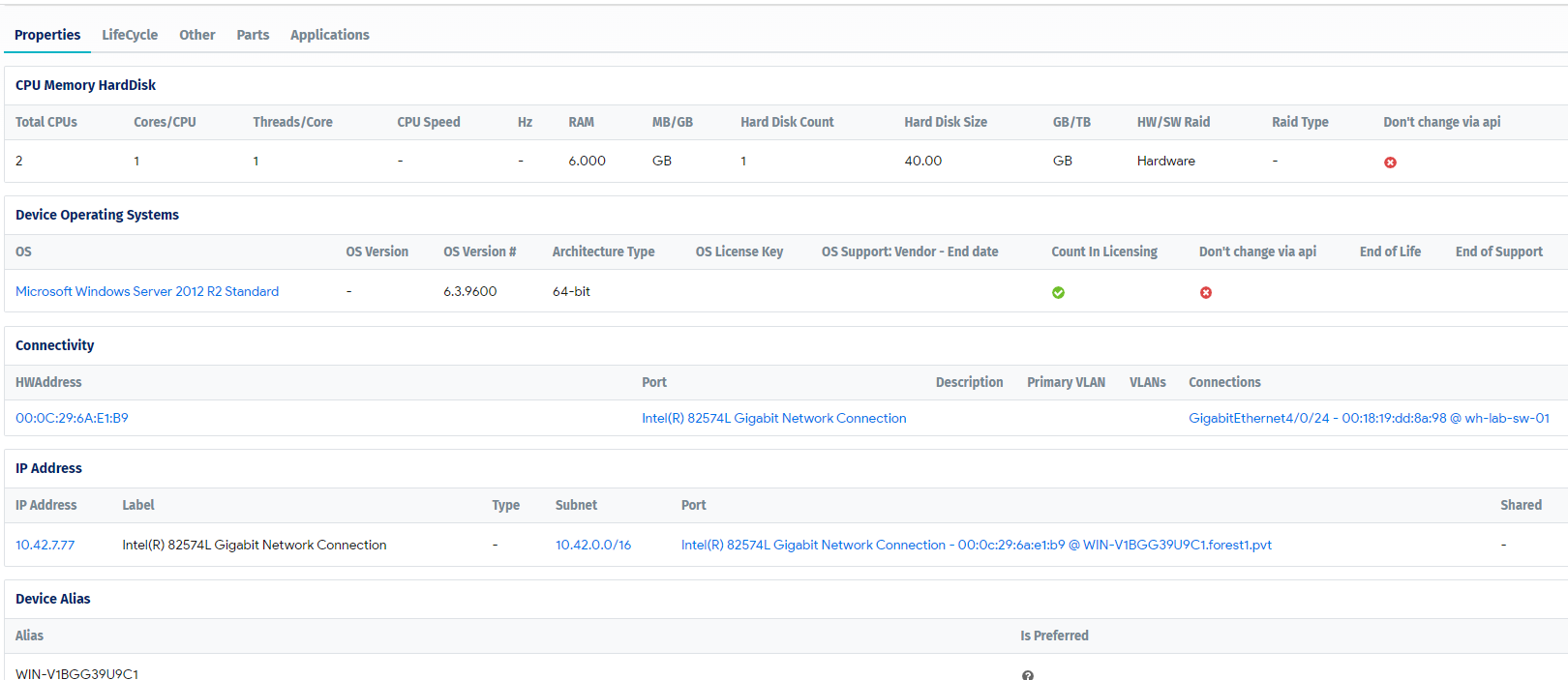Switch to the Properties tab
This screenshot has width=1568, height=680.
pyautogui.click(x=47, y=35)
